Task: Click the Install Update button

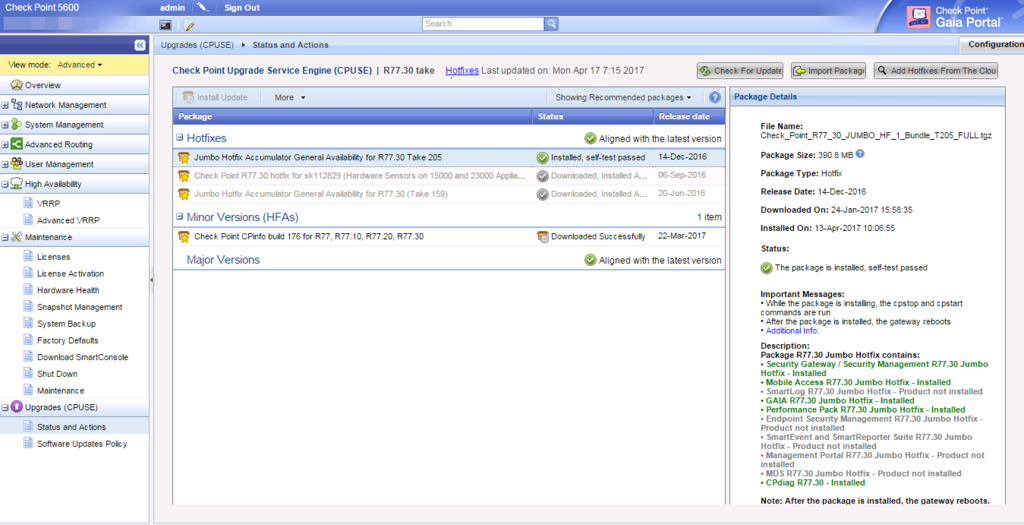Action: (x=215, y=97)
